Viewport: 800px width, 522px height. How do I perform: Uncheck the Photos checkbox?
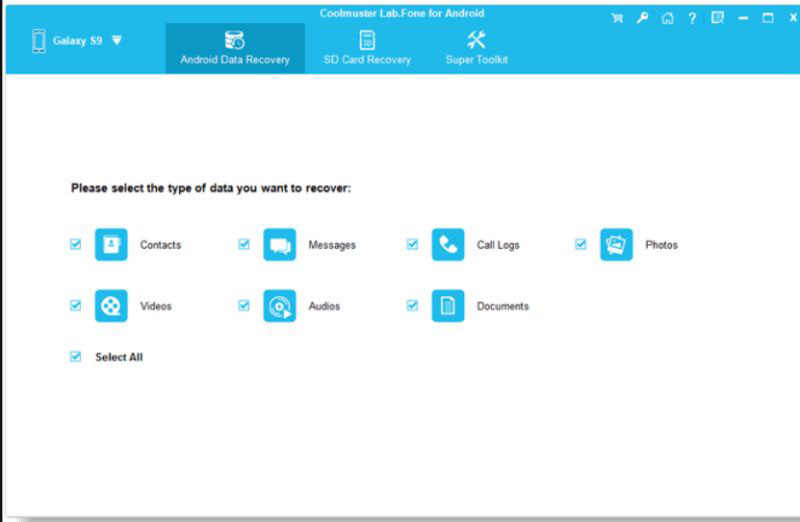point(581,244)
